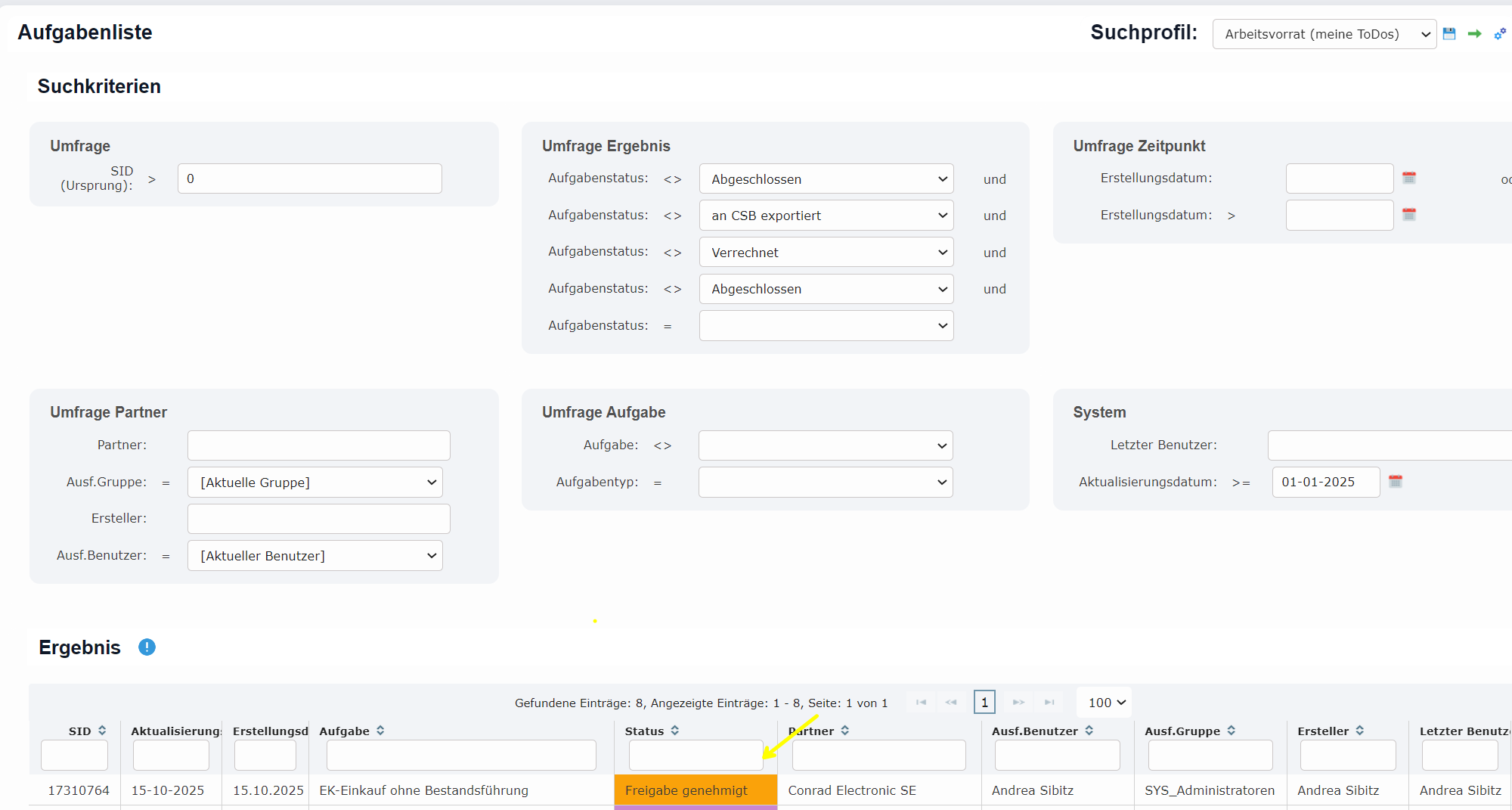Save the search profile with the floppy disk icon
Viewport: 1512px width, 810px height.
[x=1449, y=34]
